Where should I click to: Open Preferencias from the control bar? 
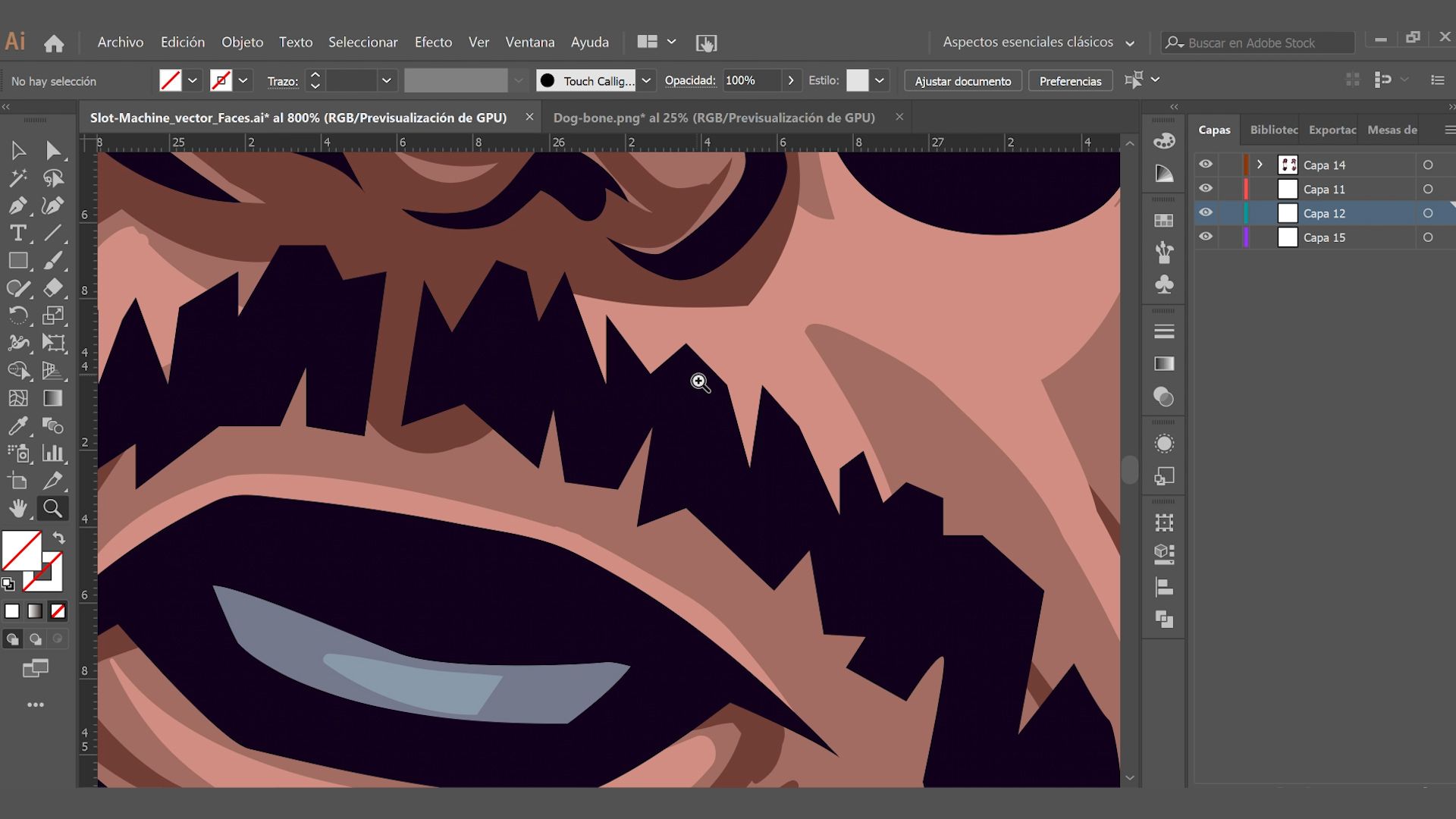[x=1070, y=80]
